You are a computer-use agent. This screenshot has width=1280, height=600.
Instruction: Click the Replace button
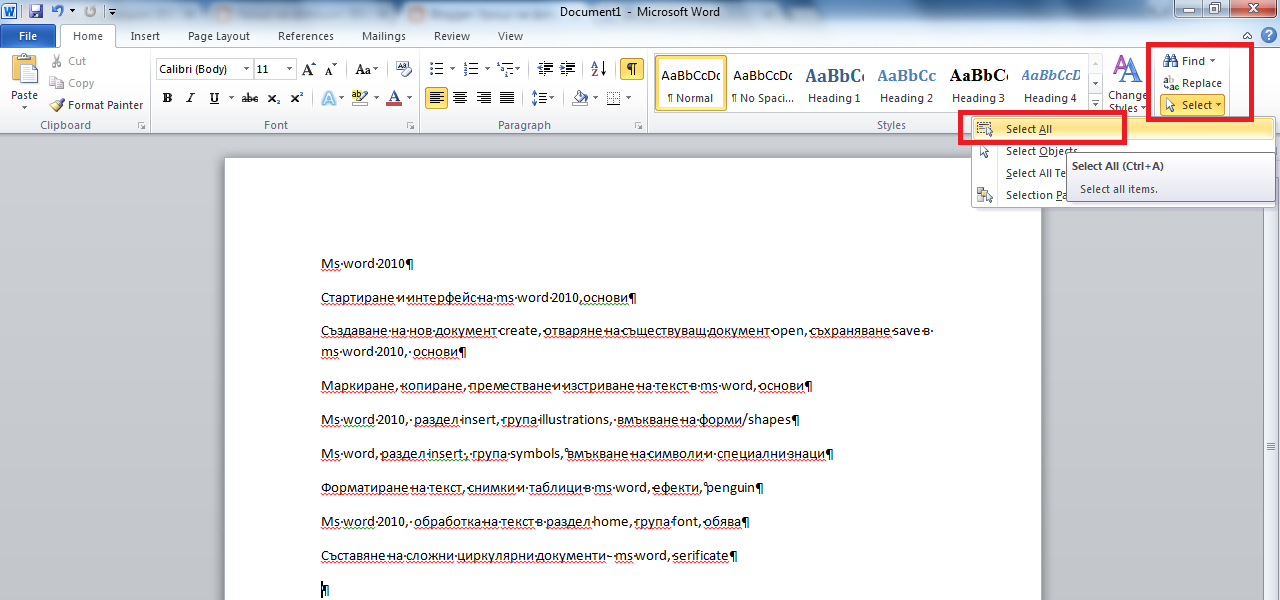coord(1192,83)
